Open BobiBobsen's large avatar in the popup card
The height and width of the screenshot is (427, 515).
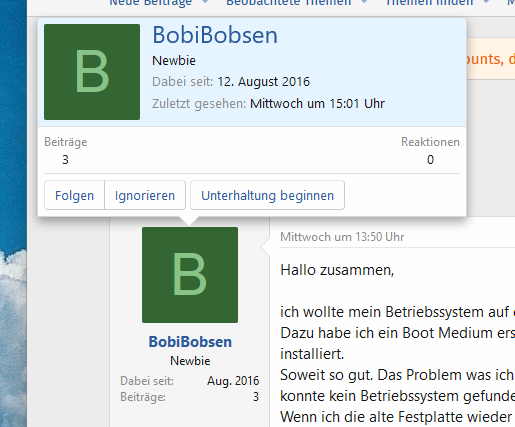click(92, 72)
